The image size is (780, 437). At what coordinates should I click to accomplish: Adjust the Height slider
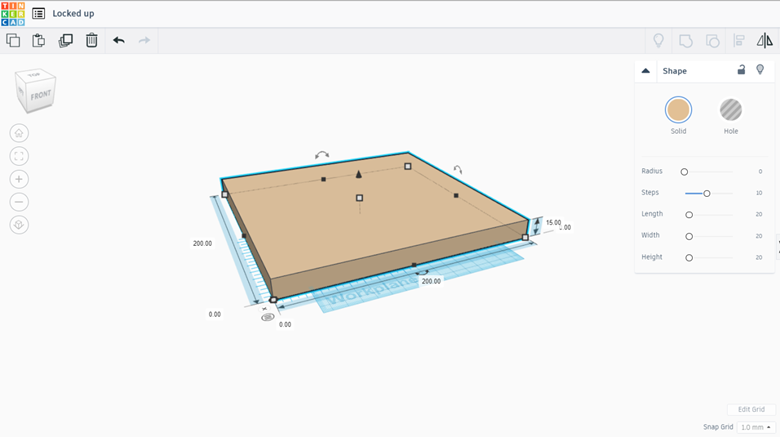pos(689,258)
